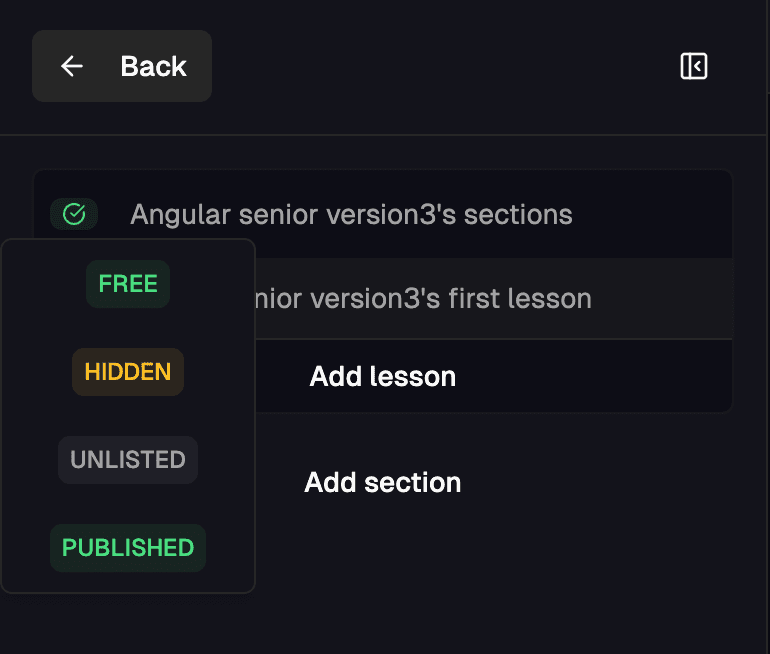Set status to UNLISTED

tap(128, 460)
